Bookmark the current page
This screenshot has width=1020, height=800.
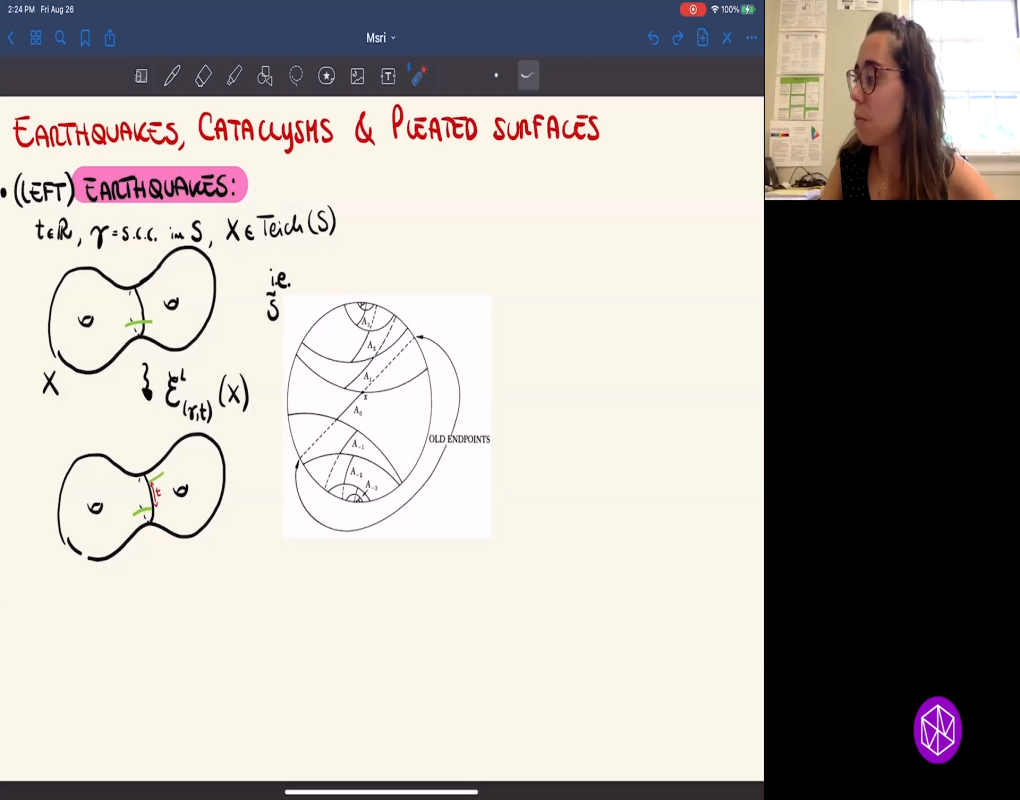86,38
